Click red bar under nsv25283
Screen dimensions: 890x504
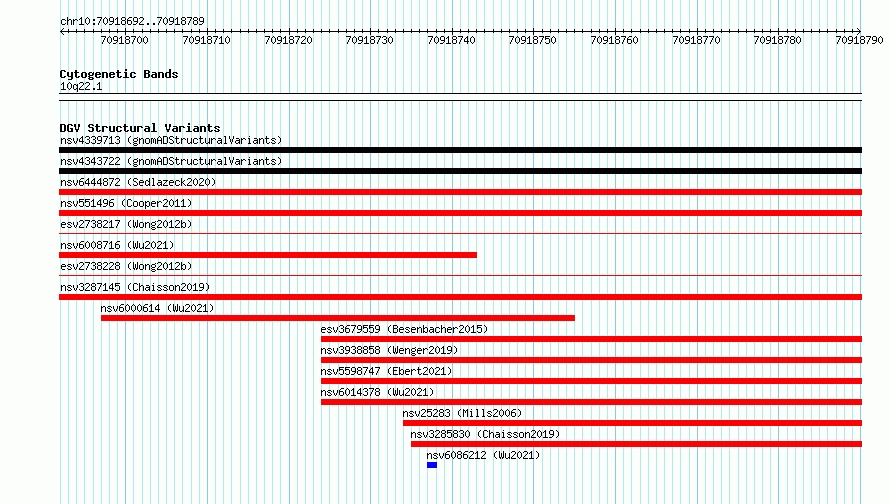632,423
